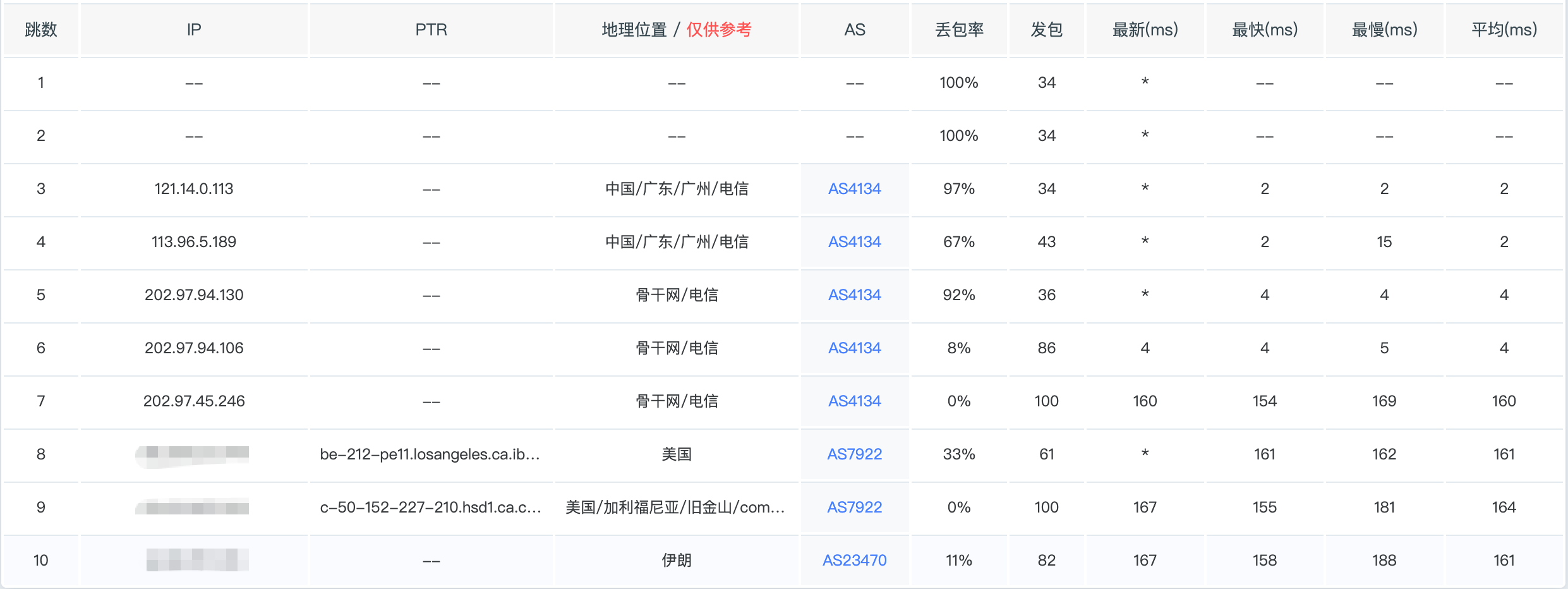
Task: Open AS4134 link next to 202.97.94.130
Action: point(854,295)
